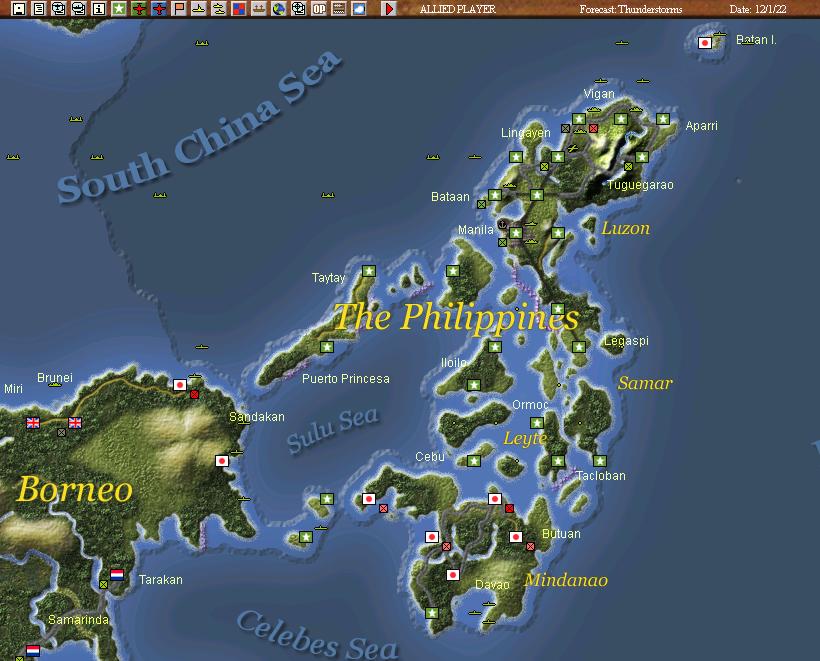Open the document report icon
Viewport: 820px width, 661px height.
39,8
